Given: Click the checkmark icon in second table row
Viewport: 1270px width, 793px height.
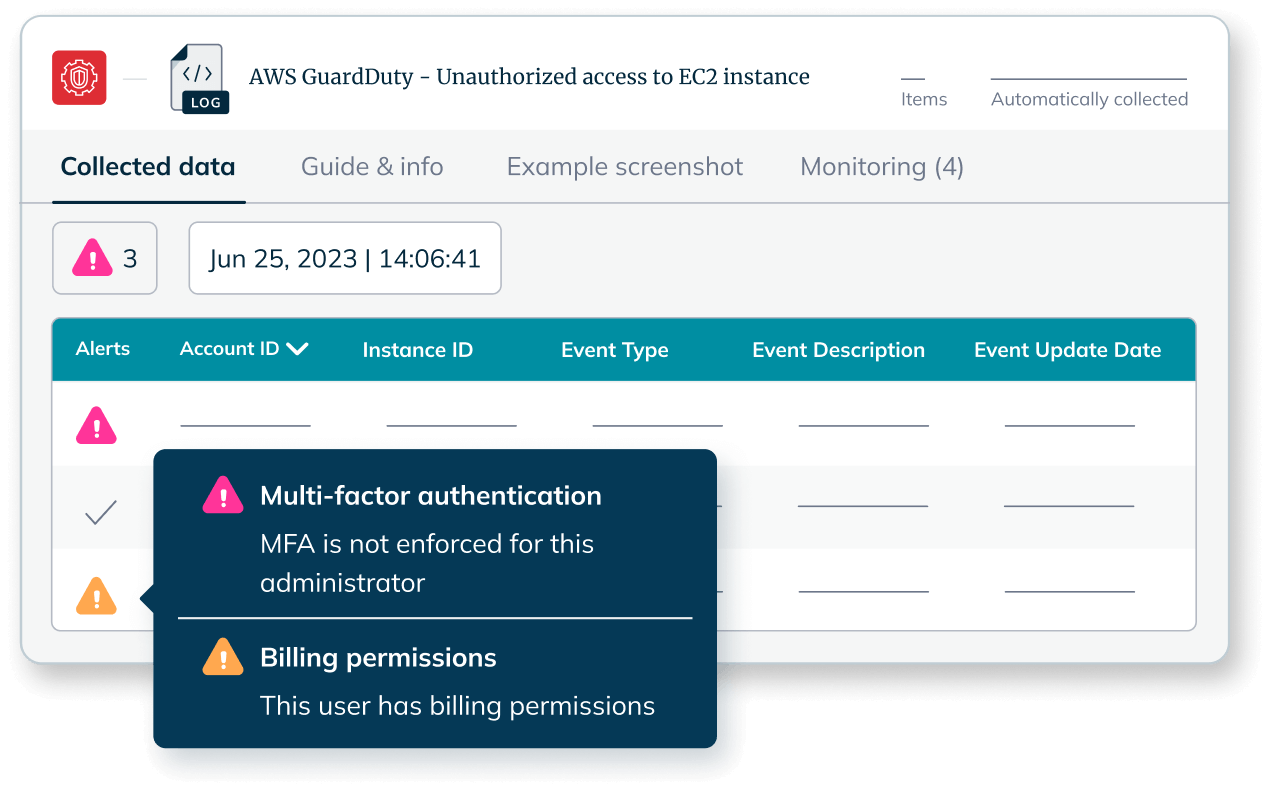Looking at the screenshot, I should click(101, 513).
